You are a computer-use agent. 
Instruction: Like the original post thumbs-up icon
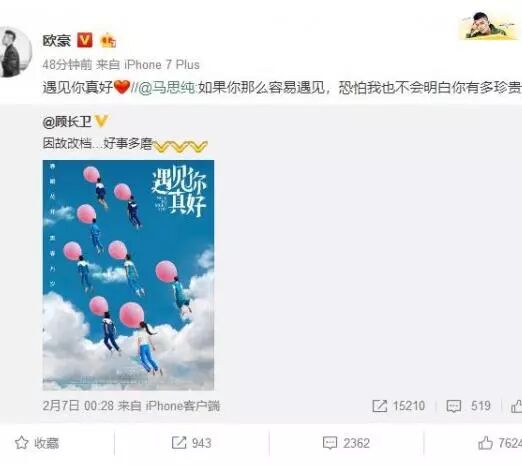pos(516,406)
